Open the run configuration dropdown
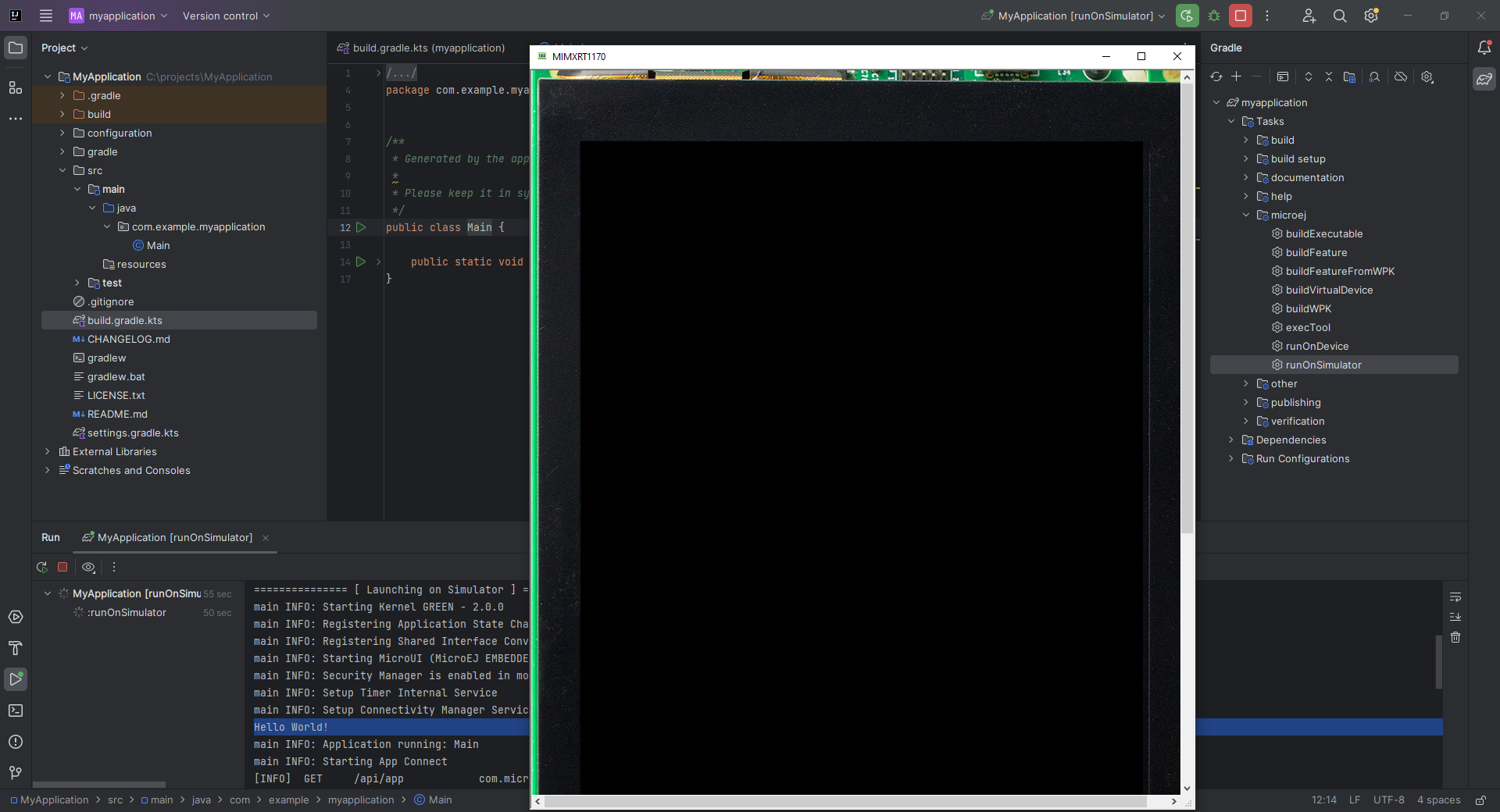This screenshot has width=1500, height=812. [x=1074, y=16]
